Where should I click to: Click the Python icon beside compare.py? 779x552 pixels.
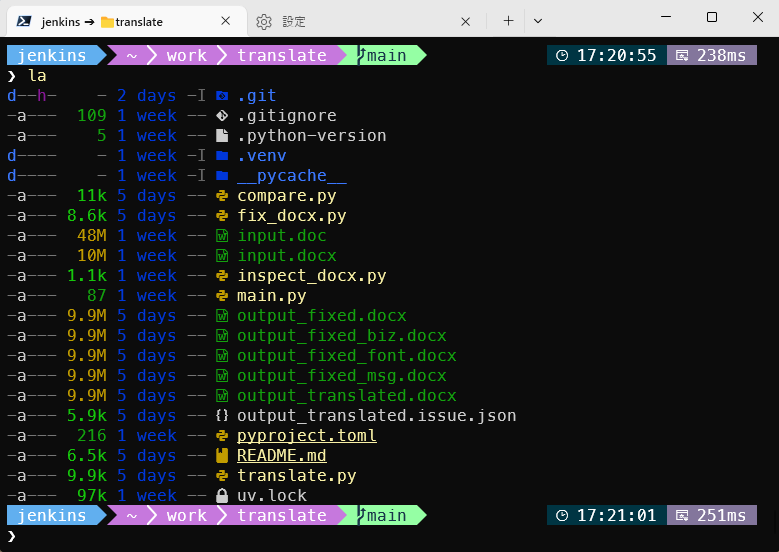[222, 196]
